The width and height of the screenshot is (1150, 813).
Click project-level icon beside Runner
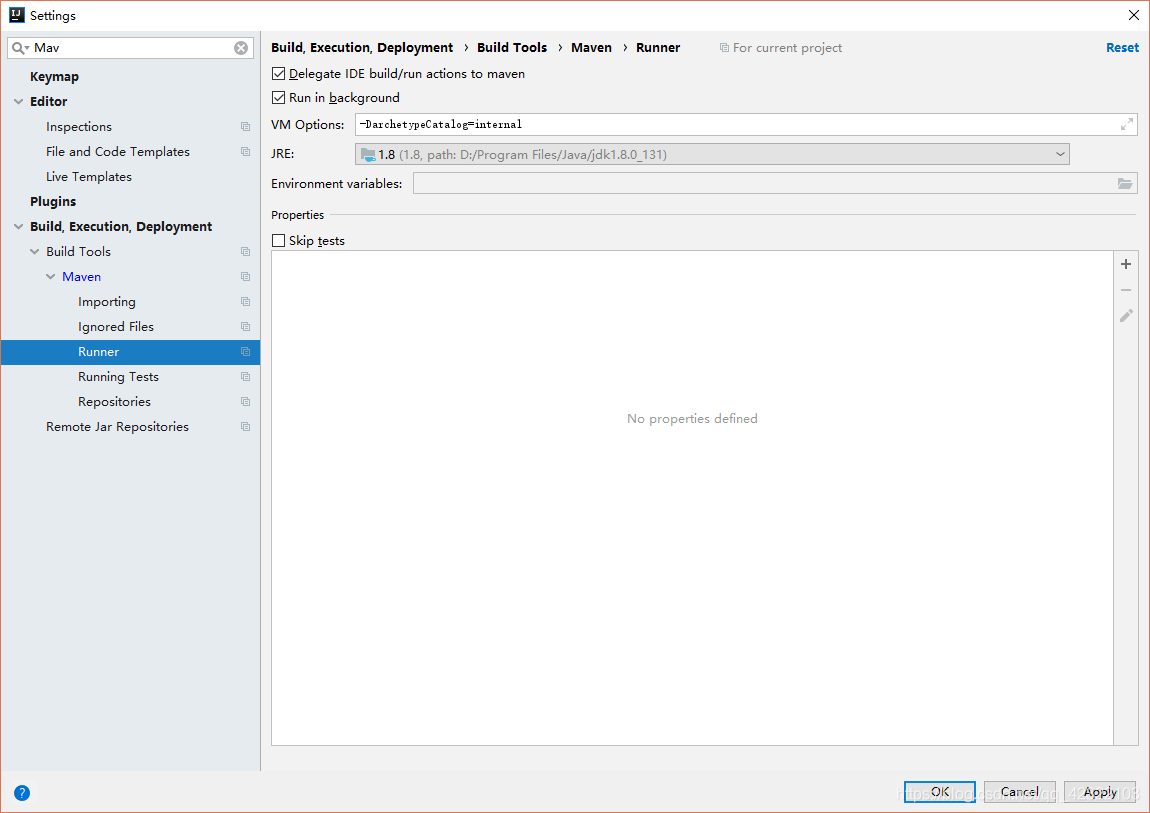[x=246, y=352]
